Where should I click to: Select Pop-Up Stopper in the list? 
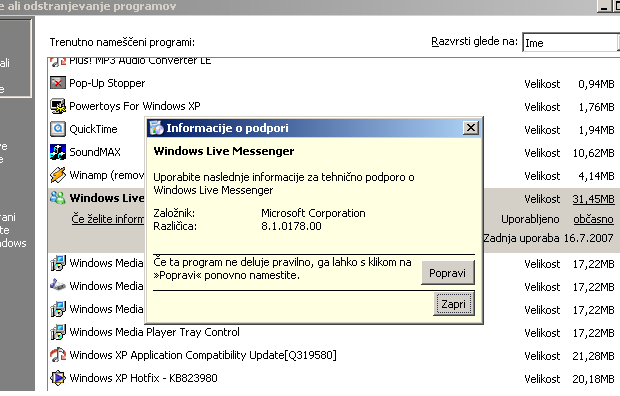(x=107, y=83)
